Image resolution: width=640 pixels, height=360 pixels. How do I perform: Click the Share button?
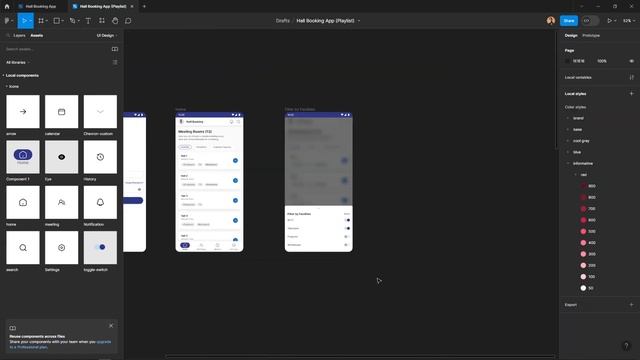point(569,21)
